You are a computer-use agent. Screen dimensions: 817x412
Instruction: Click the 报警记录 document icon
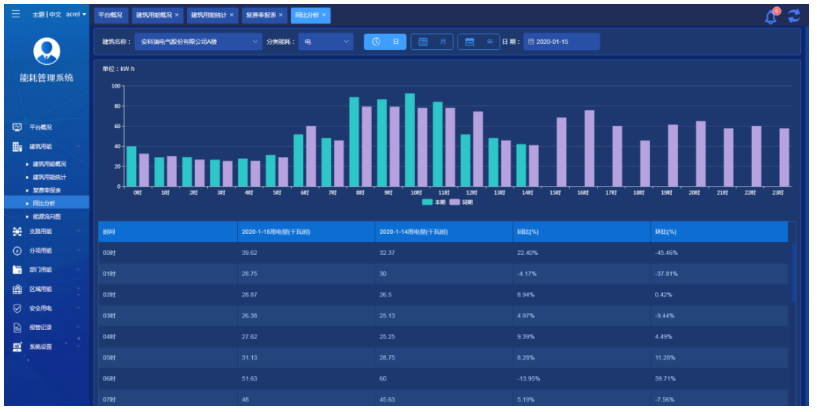click(x=17, y=327)
